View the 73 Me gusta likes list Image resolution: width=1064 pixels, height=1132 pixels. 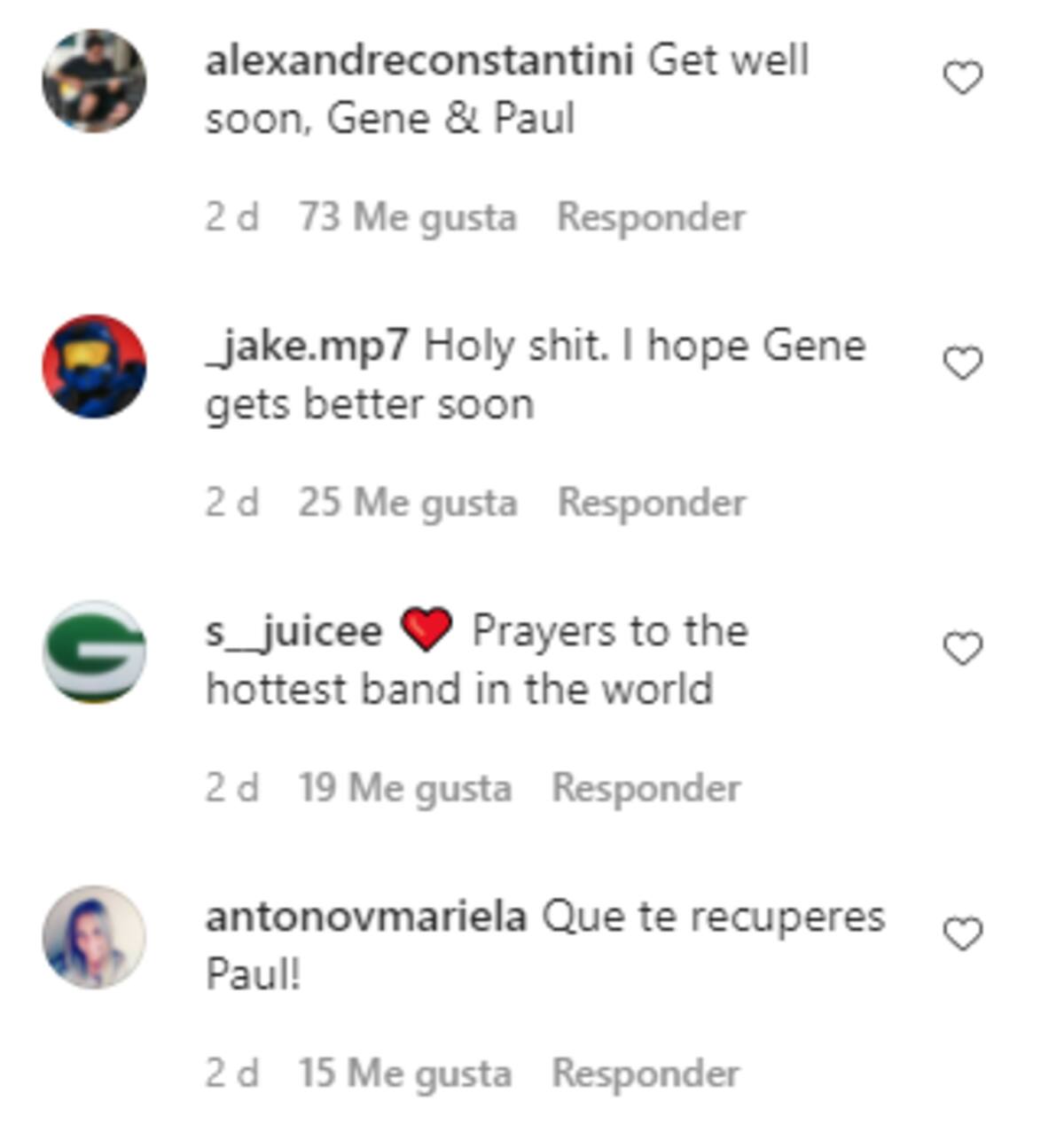pyautogui.click(x=407, y=218)
